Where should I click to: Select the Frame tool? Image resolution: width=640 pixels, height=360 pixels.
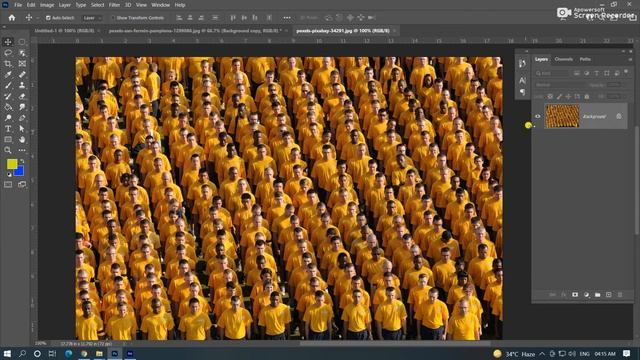pos(22,64)
